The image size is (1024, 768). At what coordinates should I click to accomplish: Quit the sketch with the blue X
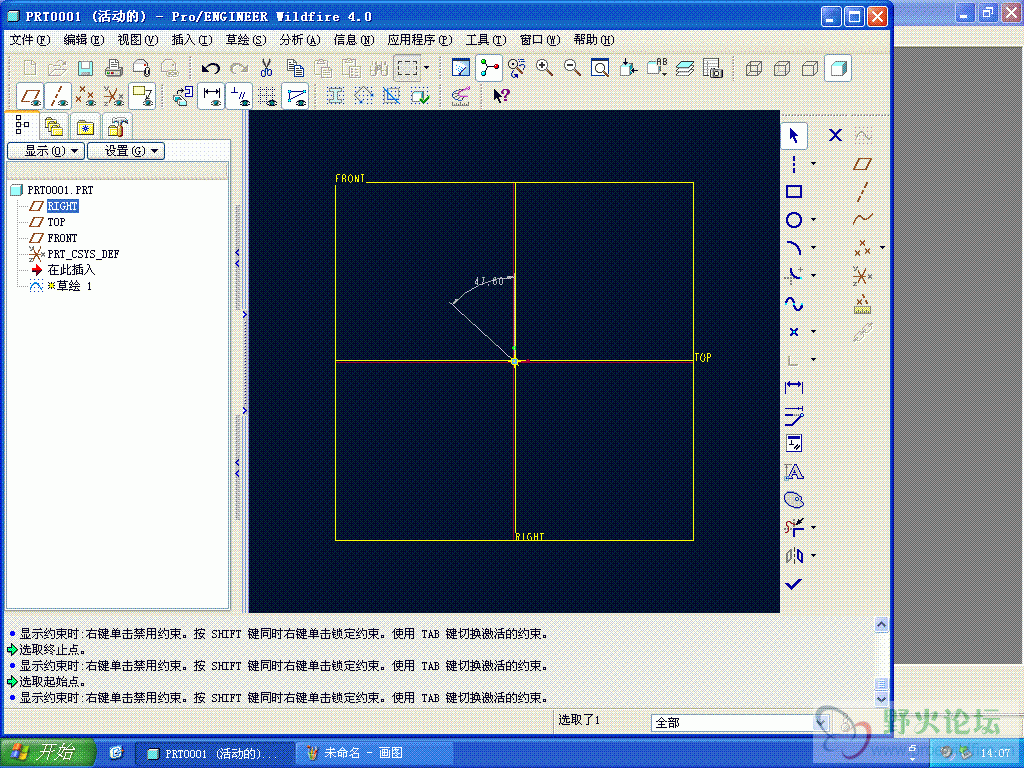click(835, 135)
